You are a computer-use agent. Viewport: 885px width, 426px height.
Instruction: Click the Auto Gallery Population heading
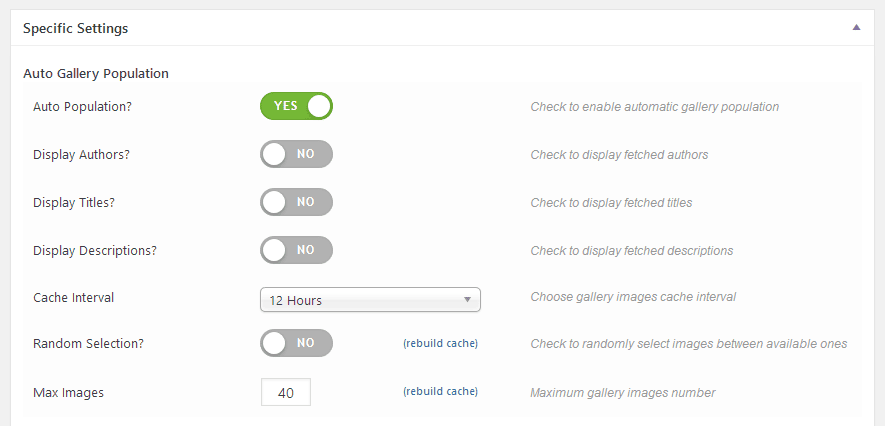96,73
